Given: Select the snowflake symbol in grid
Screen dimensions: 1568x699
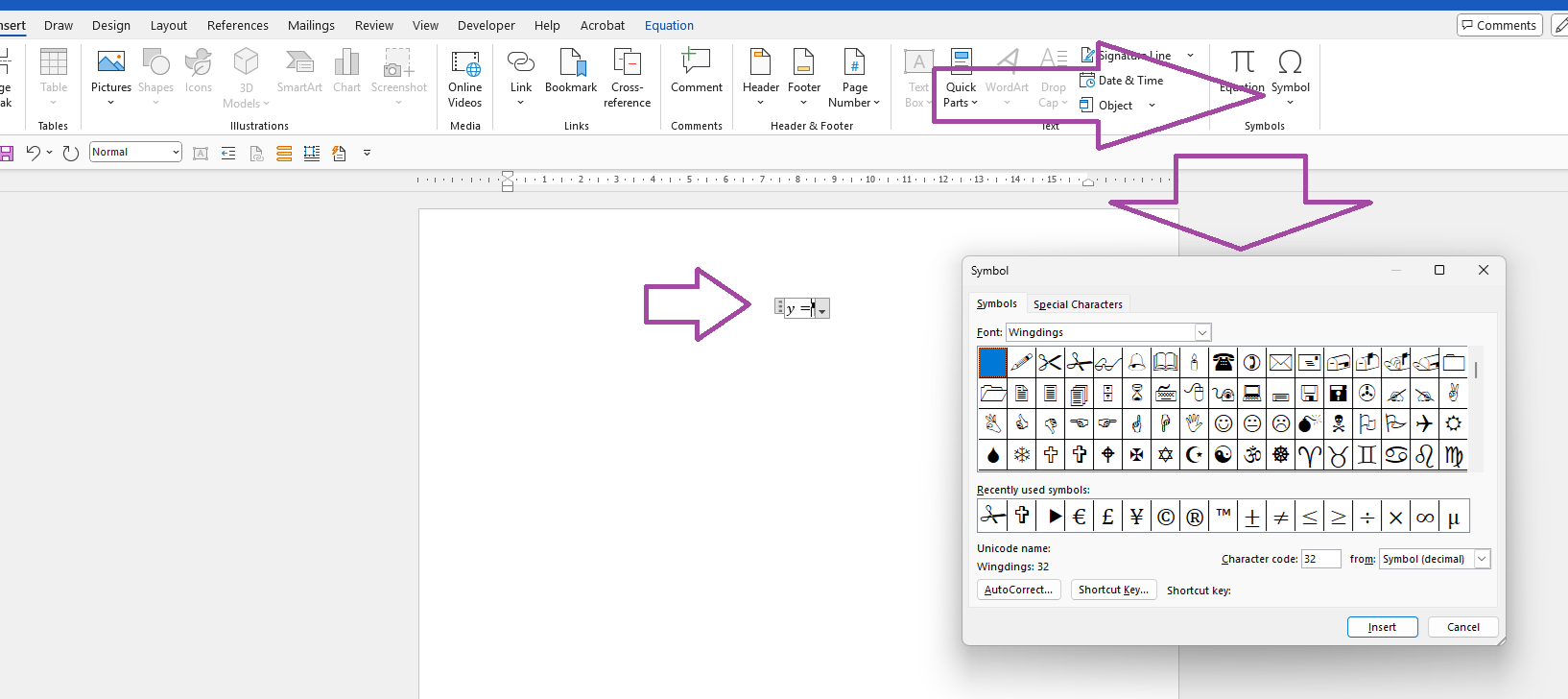Looking at the screenshot, I should click(1022, 454).
